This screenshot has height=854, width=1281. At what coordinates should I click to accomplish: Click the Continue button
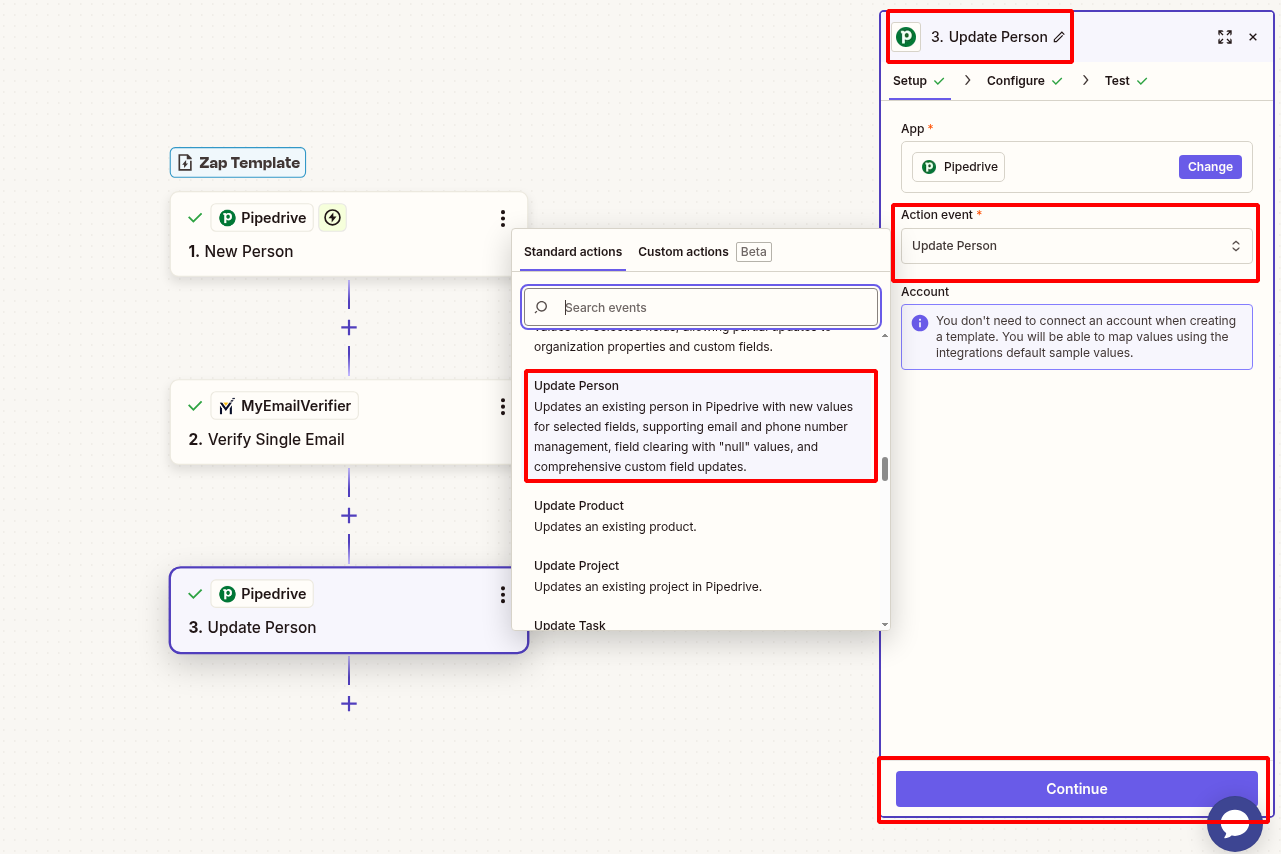[x=1076, y=788]
